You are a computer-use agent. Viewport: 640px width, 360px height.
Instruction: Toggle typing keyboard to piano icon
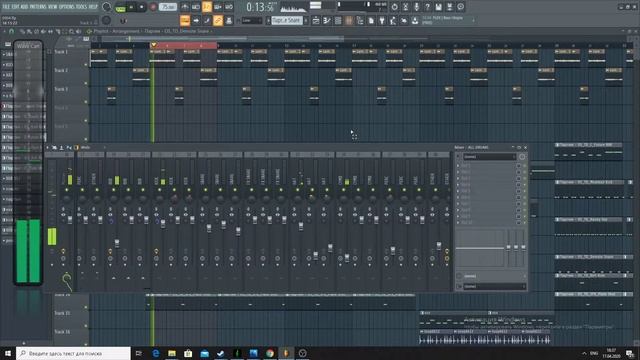pyautogui.click(x=185, y=20)
